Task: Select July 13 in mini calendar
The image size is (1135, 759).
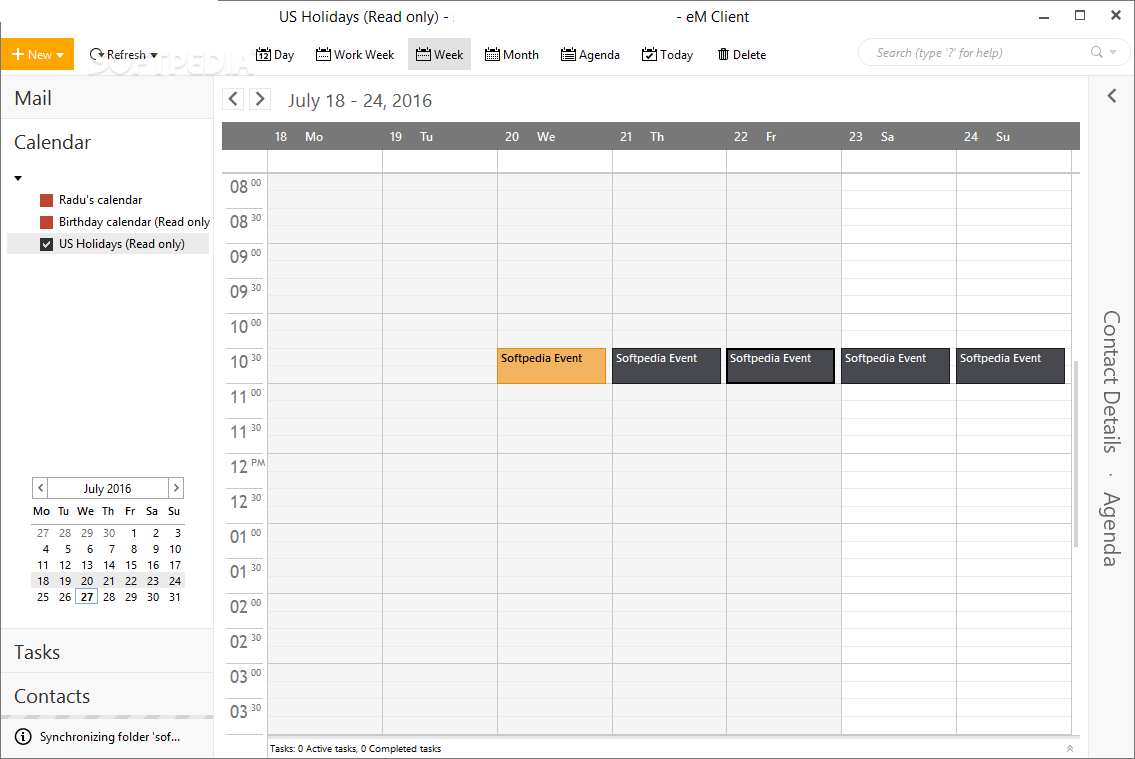Action: point(87,565)
